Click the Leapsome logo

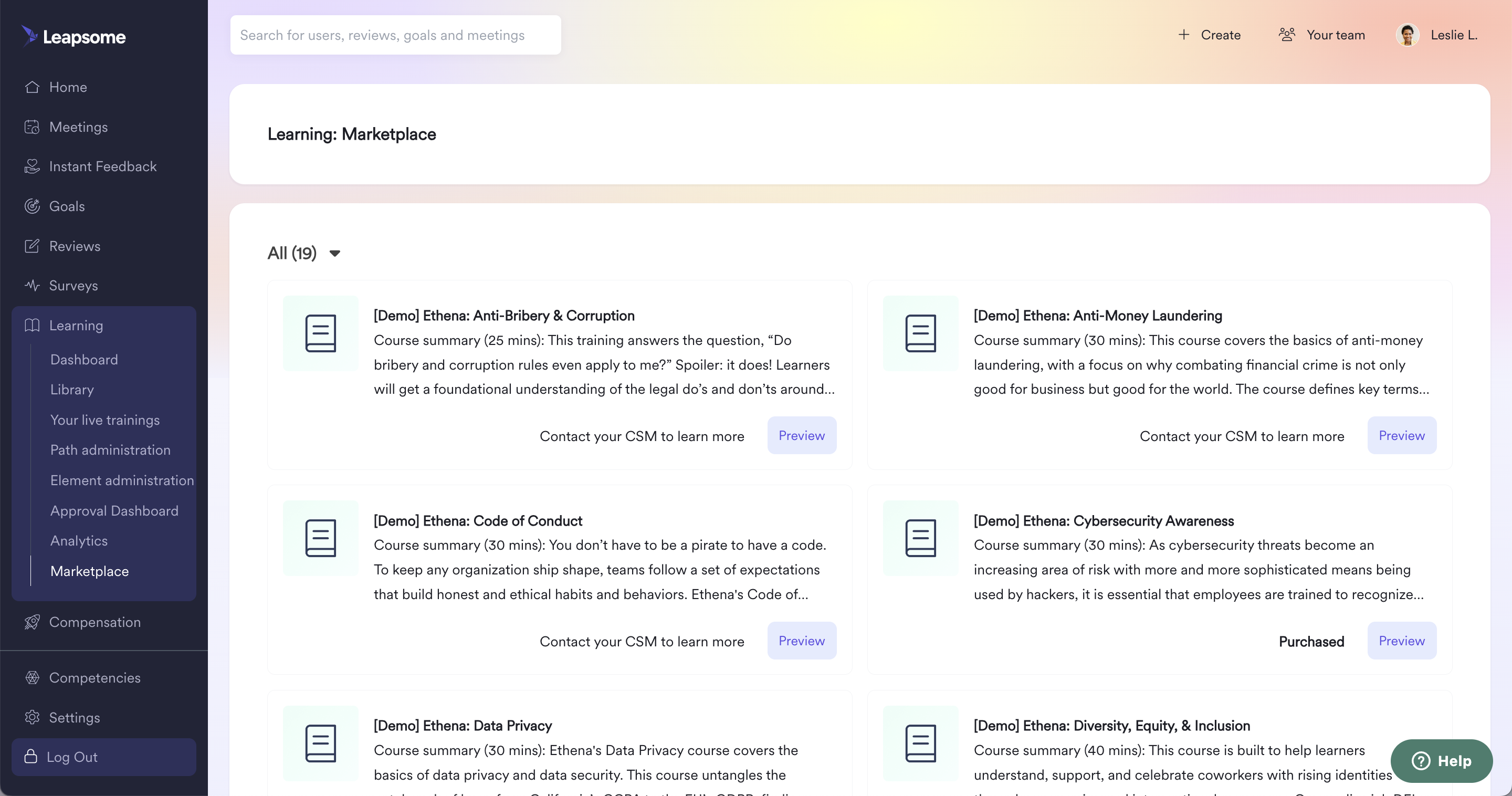[x=73, y=36]
